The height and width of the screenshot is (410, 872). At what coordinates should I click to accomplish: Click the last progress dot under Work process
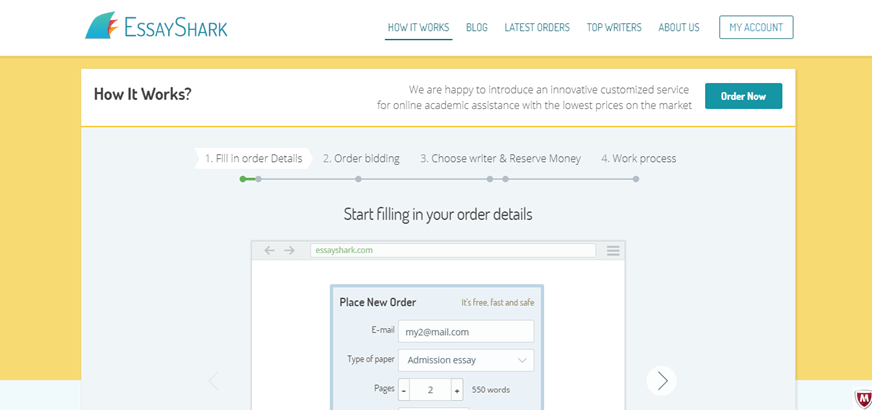click(x=636, y=179)
